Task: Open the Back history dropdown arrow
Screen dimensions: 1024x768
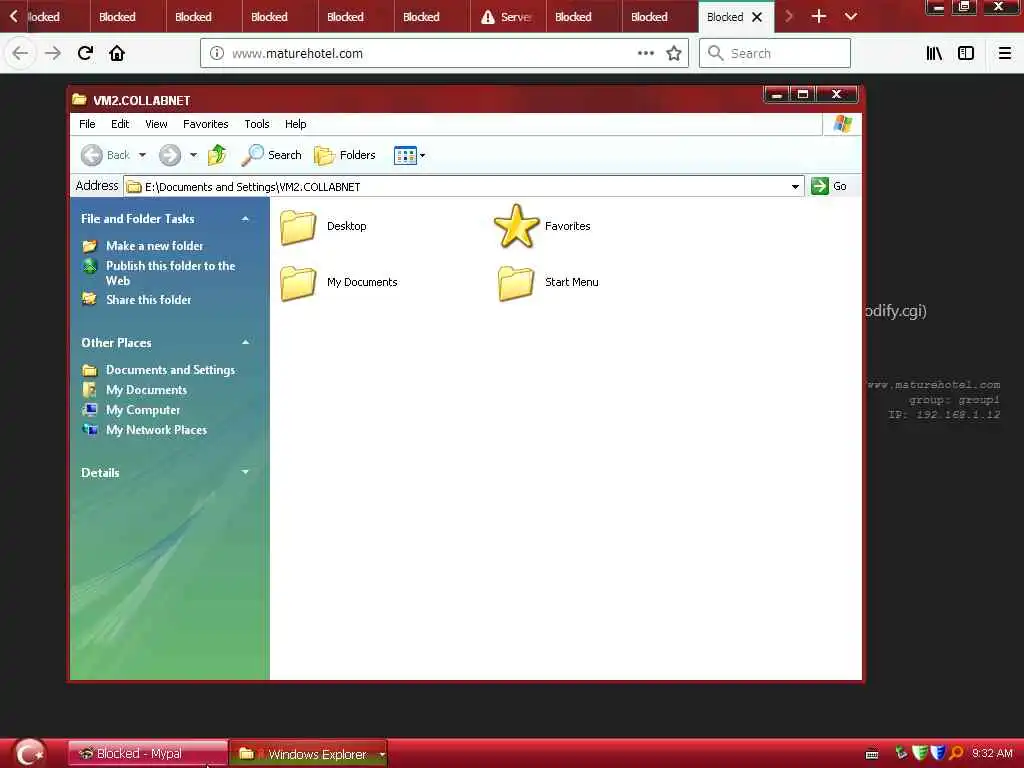Action: point(142,155)
